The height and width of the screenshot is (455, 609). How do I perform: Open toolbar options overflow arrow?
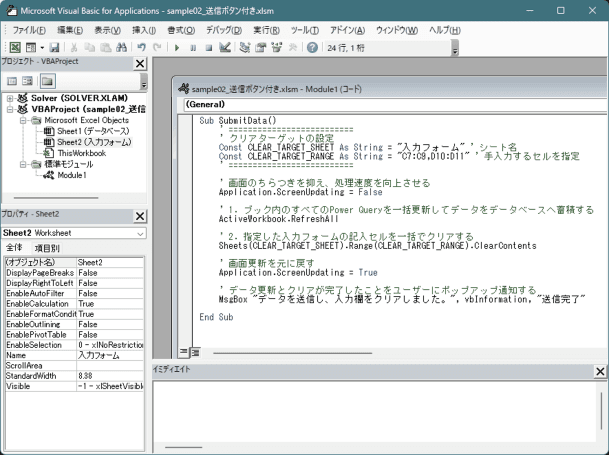[x=455, y=48]
